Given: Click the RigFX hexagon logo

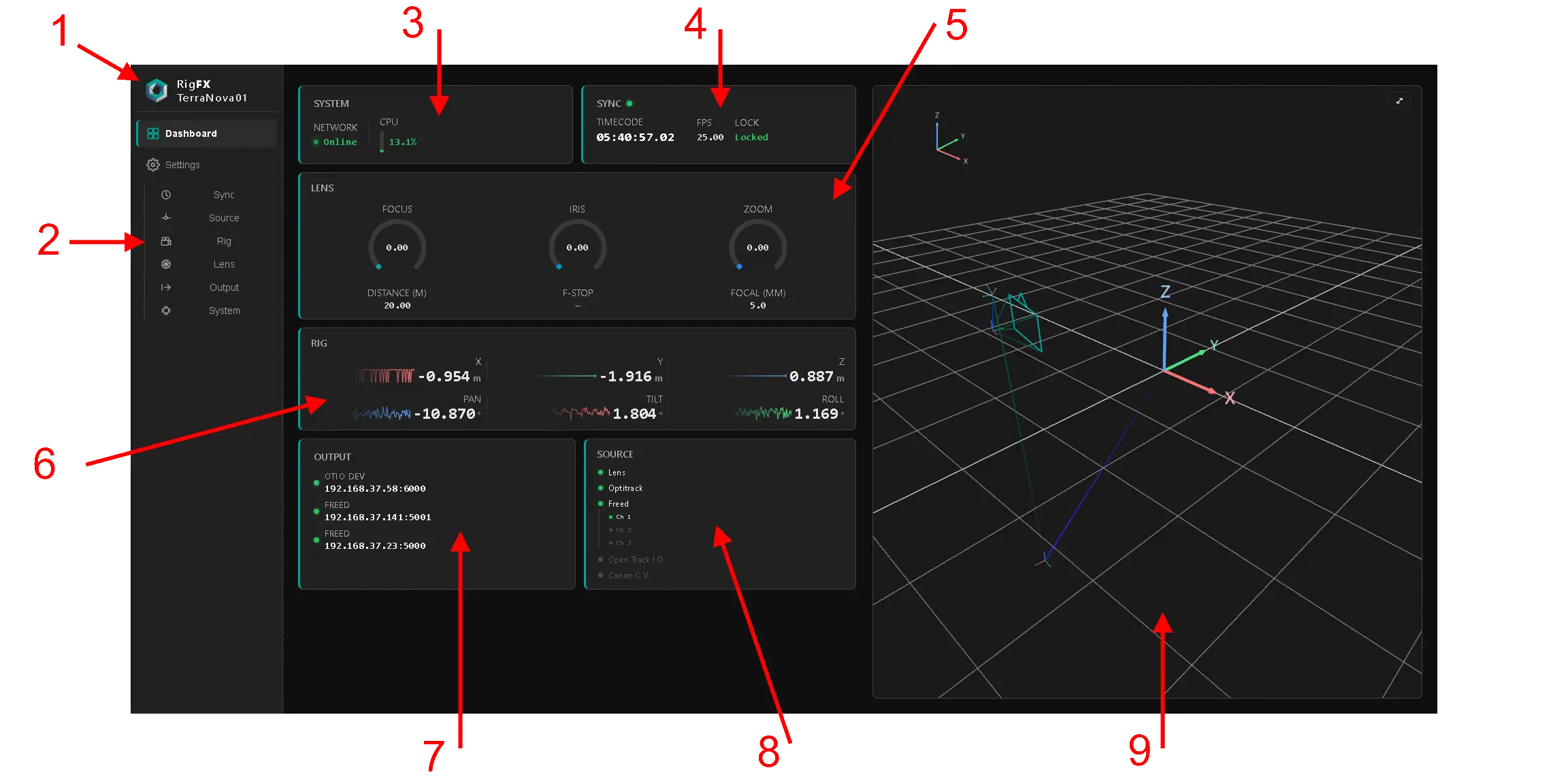Looking at the screenshot, I should tap(157, 91).
